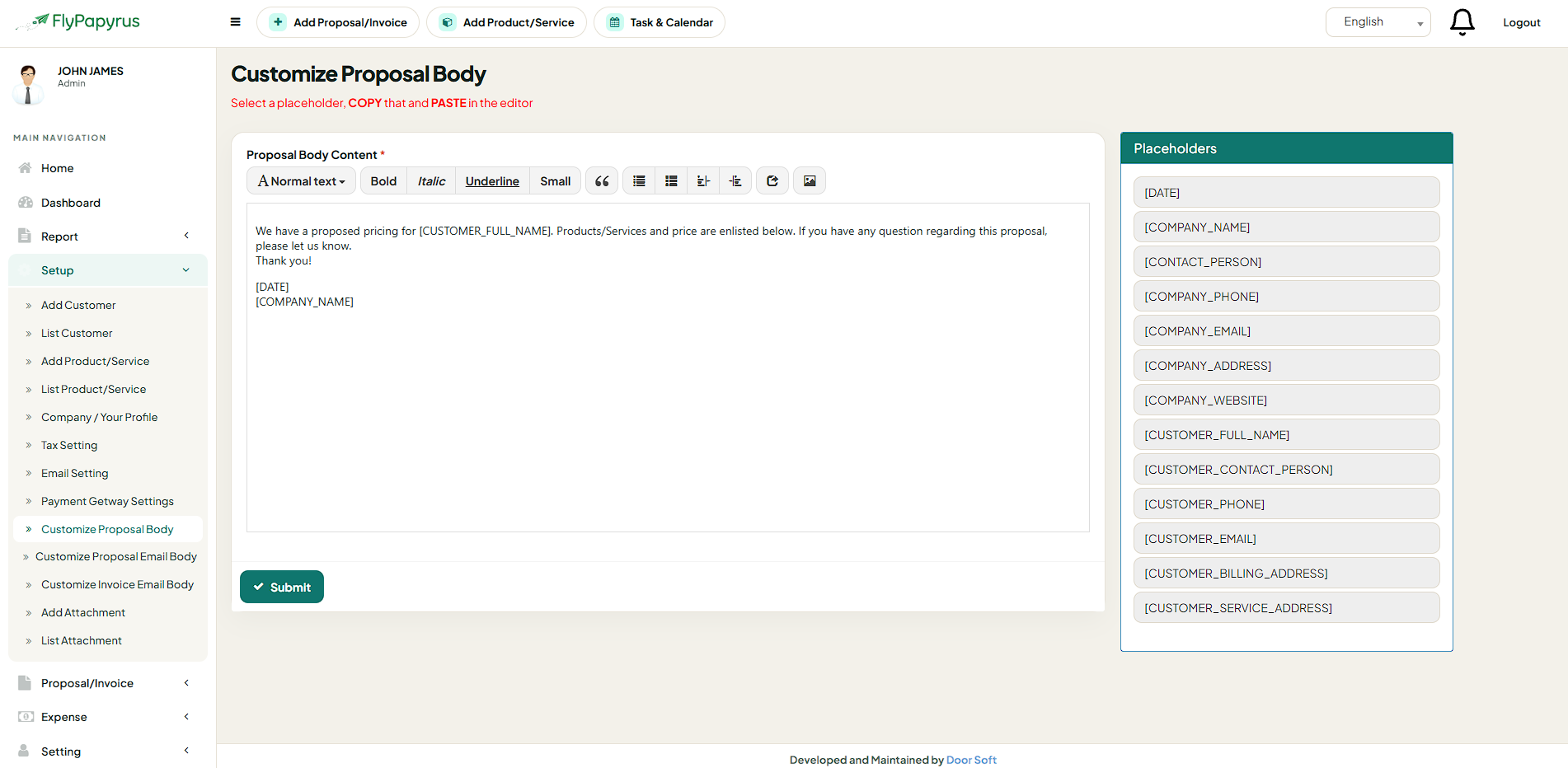Image resolution: width=1568 pixels, height=768 pixels.
Task: Click the Report document icon in sidebar
Action: pyautogui.click(x=25, y=236)
